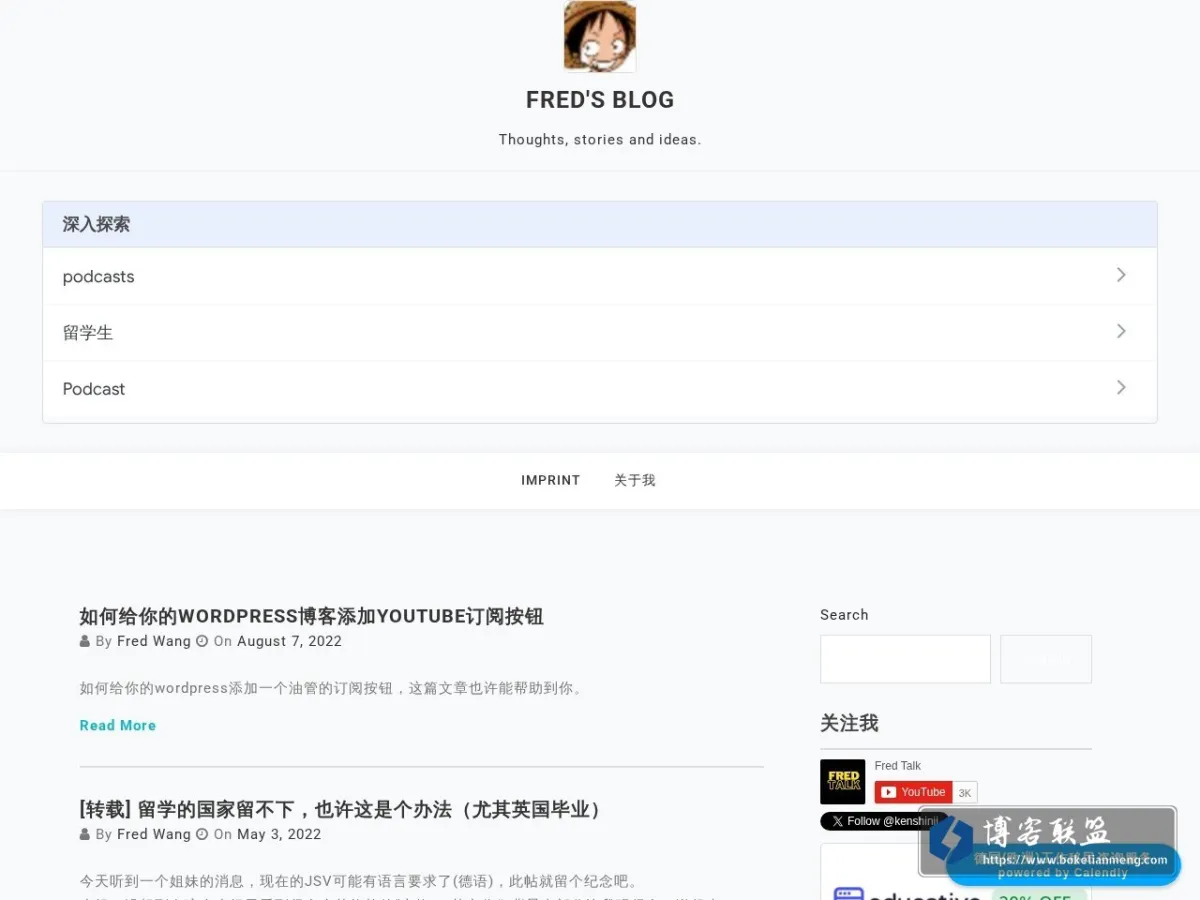
Task: Click the clock icon before May 3 date
Action: point(202,834)
